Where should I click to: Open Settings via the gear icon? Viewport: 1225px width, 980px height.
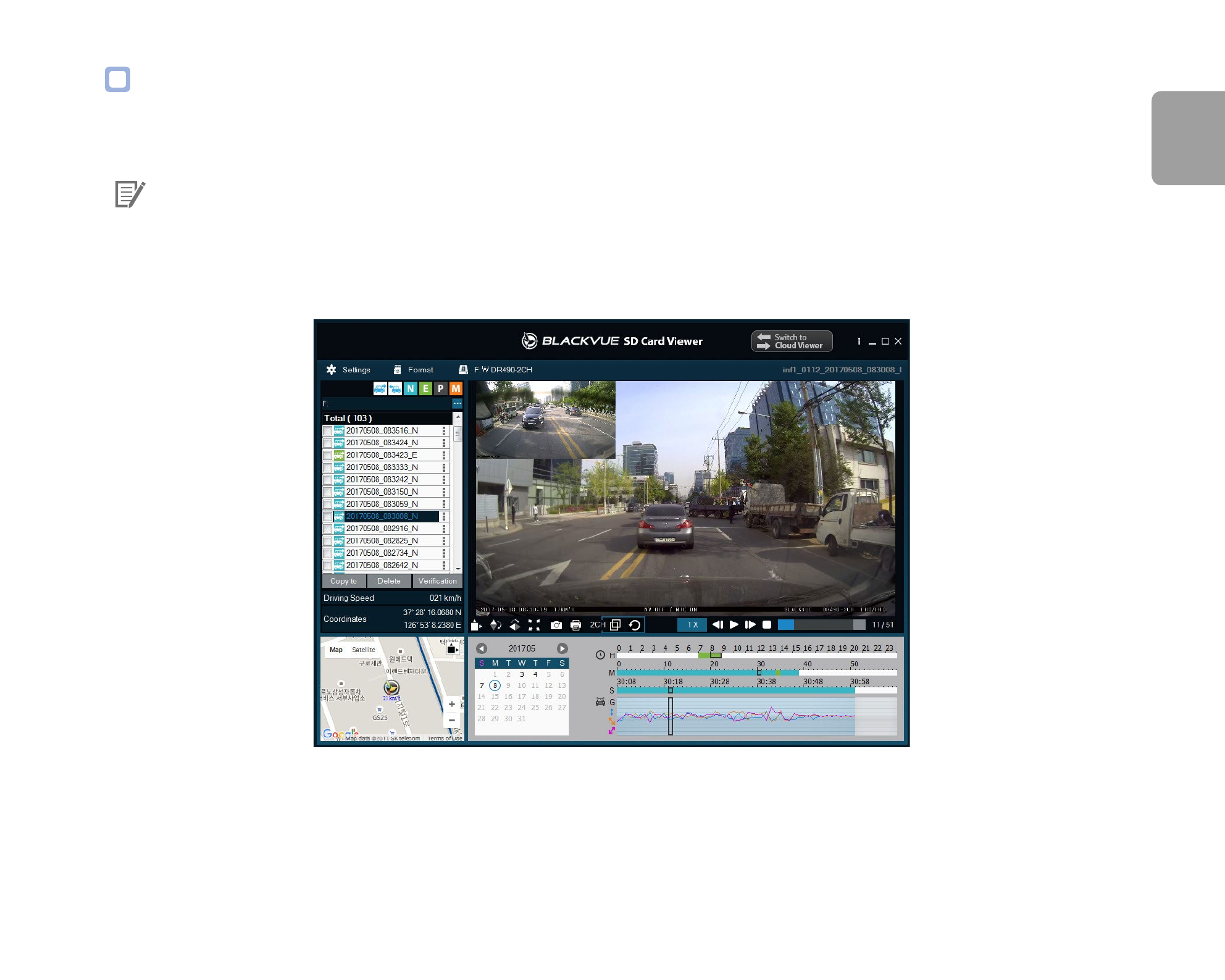(x=331, y=370)
